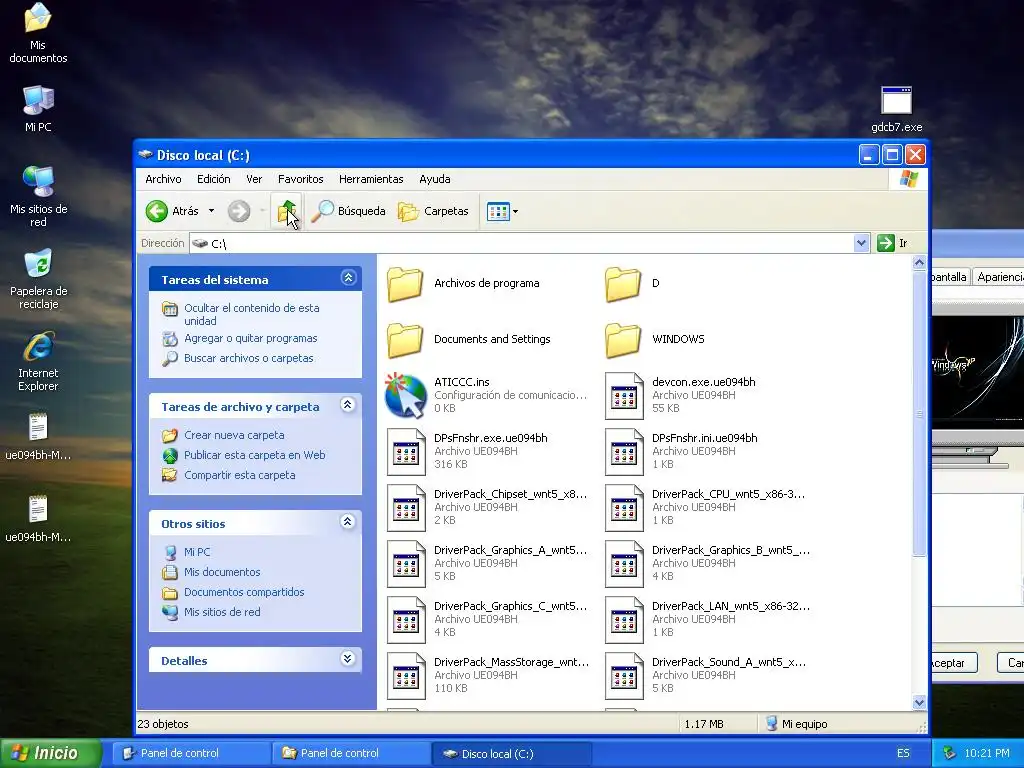
Task: Click the Aceptar button in background window
Action: [x=954, y=663]
